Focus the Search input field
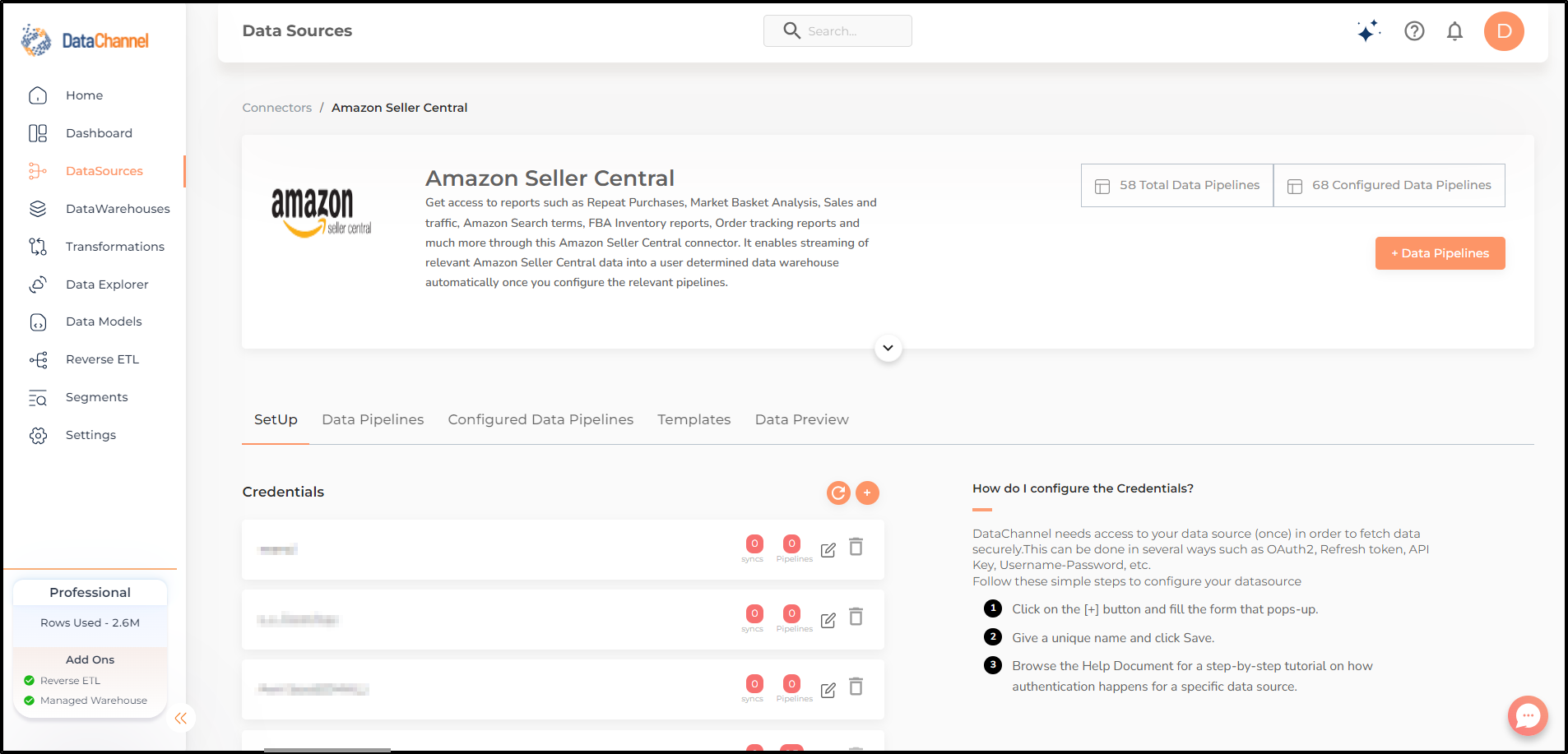The width and height of the screenshot is (1568, 754). [x=837, y=30]
